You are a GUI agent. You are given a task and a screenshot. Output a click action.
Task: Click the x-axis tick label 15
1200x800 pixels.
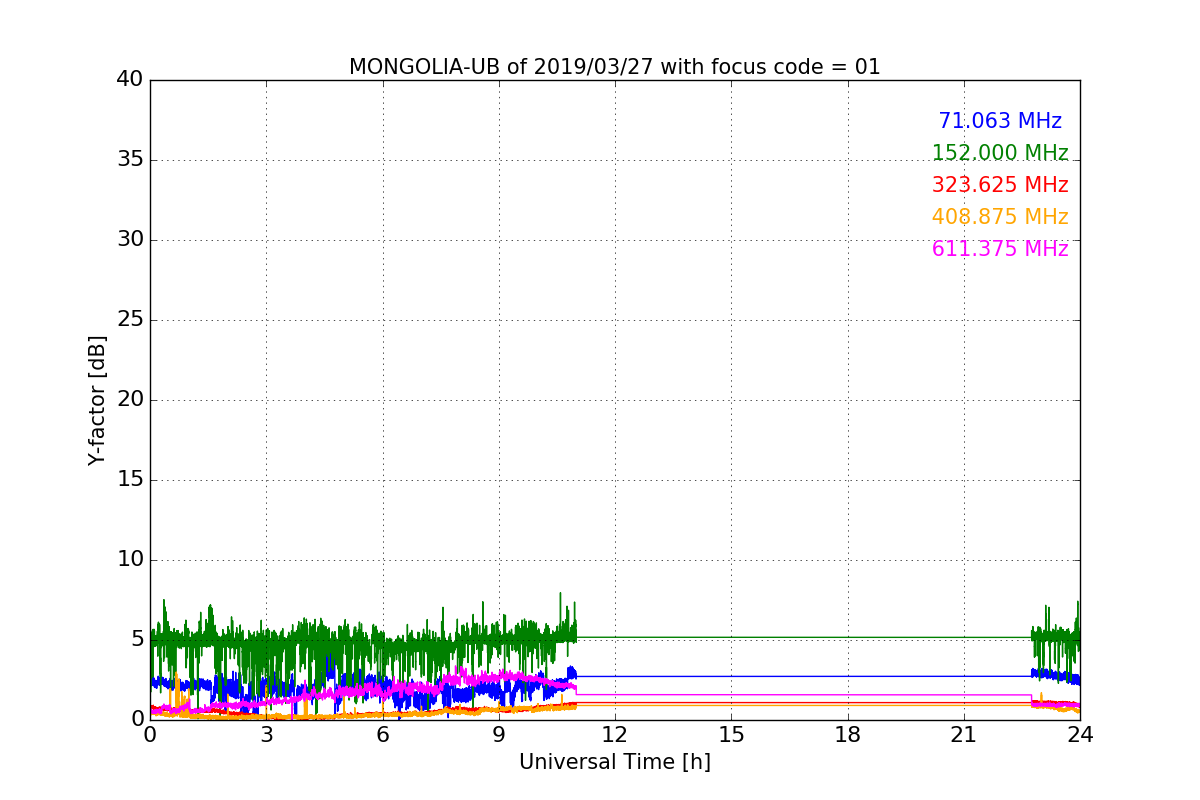click(x=731, y=735)
